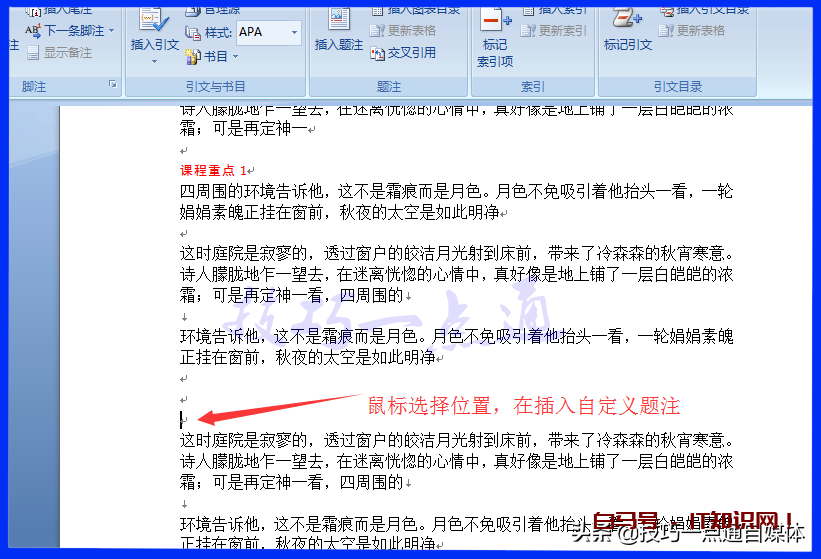The image size is (821, 559).
Task: Click the Bibliography (书目) icon
Action: (194, 57)
